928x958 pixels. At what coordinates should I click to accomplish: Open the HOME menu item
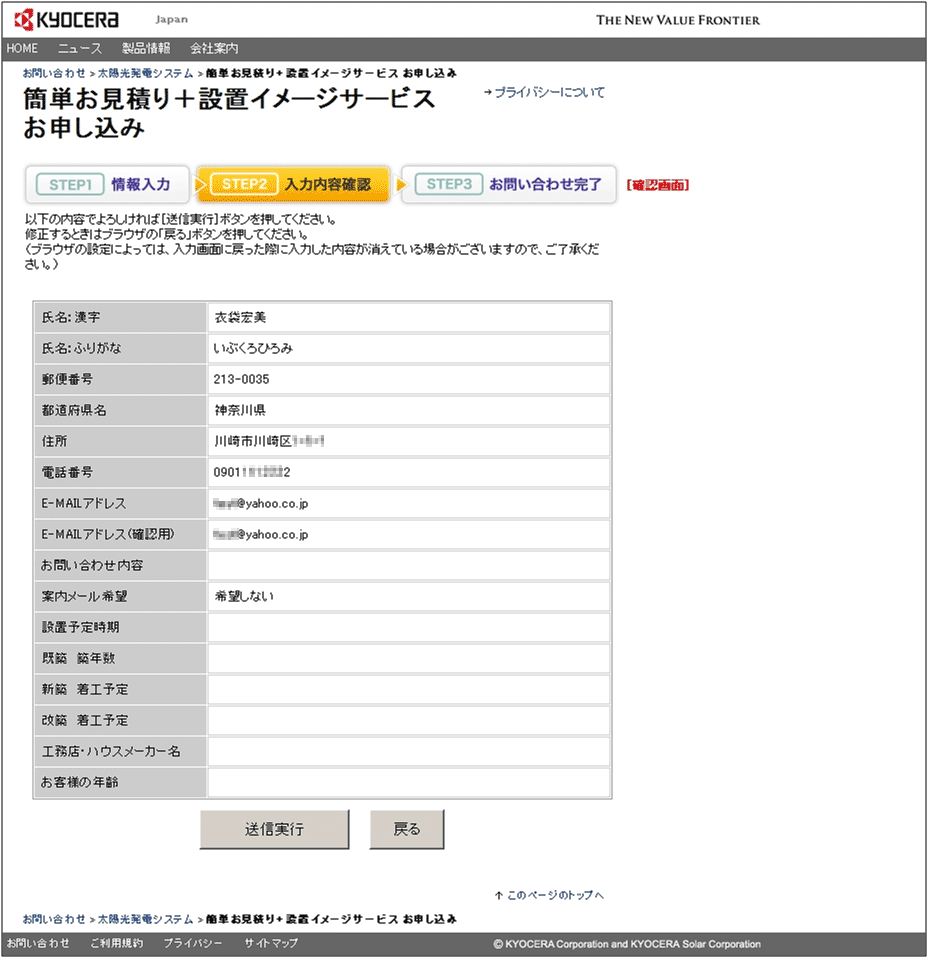(x=22, y=48)
